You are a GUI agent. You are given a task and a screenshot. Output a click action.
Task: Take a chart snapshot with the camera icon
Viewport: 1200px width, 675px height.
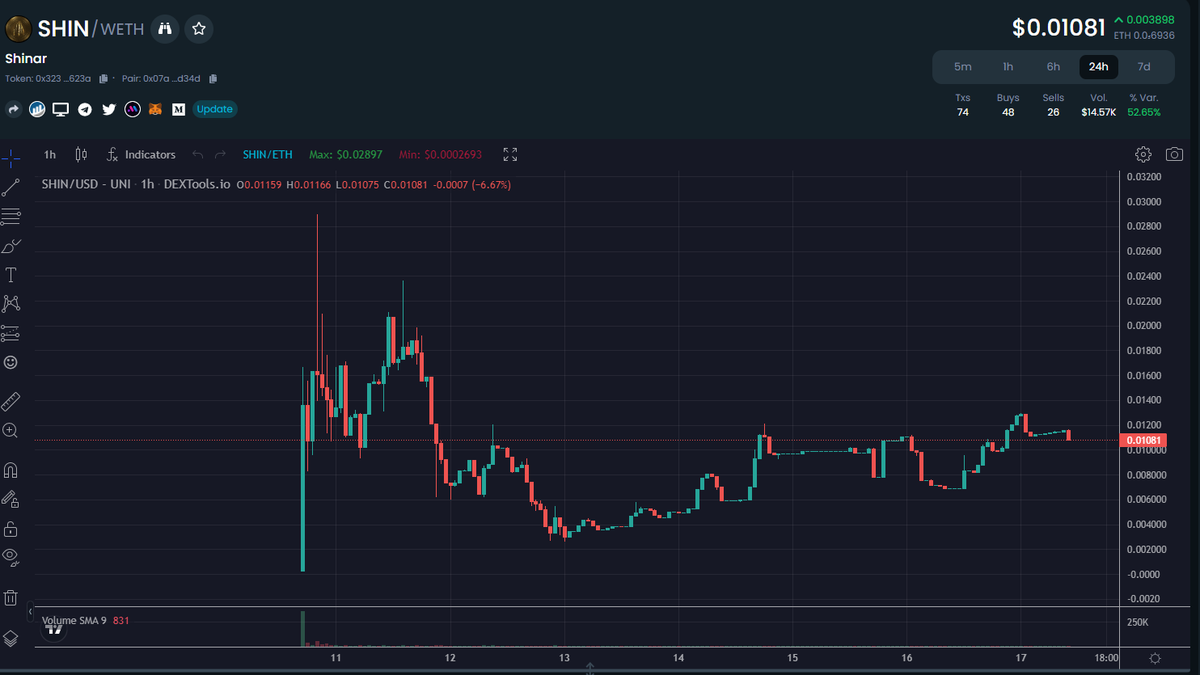pyautogui.click(x=1173, y=154)
